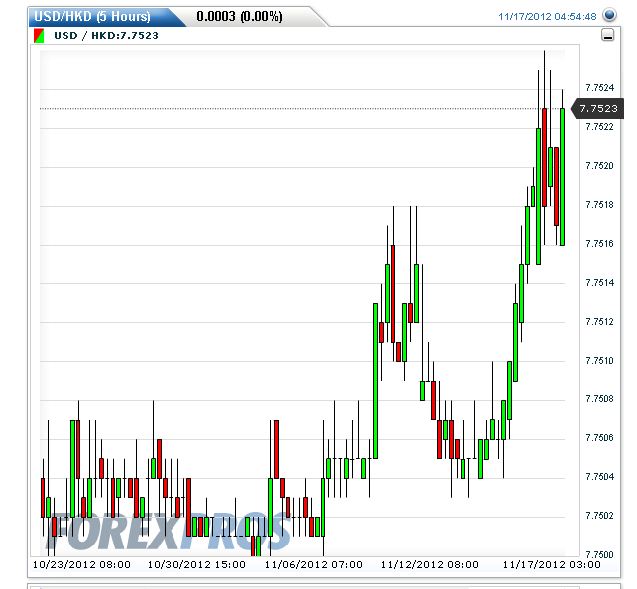Collapse the chart with the minus button
Viewport: 637px width, 589px height.
[x=607, y=35]
